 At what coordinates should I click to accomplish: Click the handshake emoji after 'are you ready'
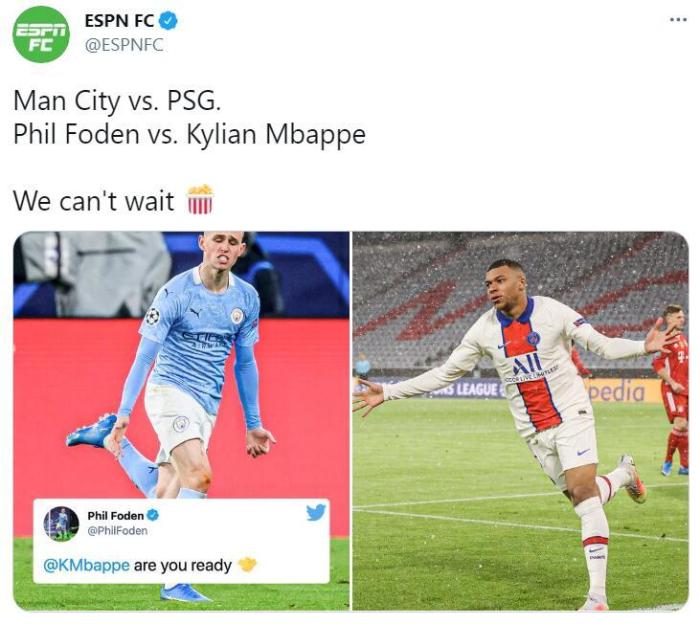(247, 565)
